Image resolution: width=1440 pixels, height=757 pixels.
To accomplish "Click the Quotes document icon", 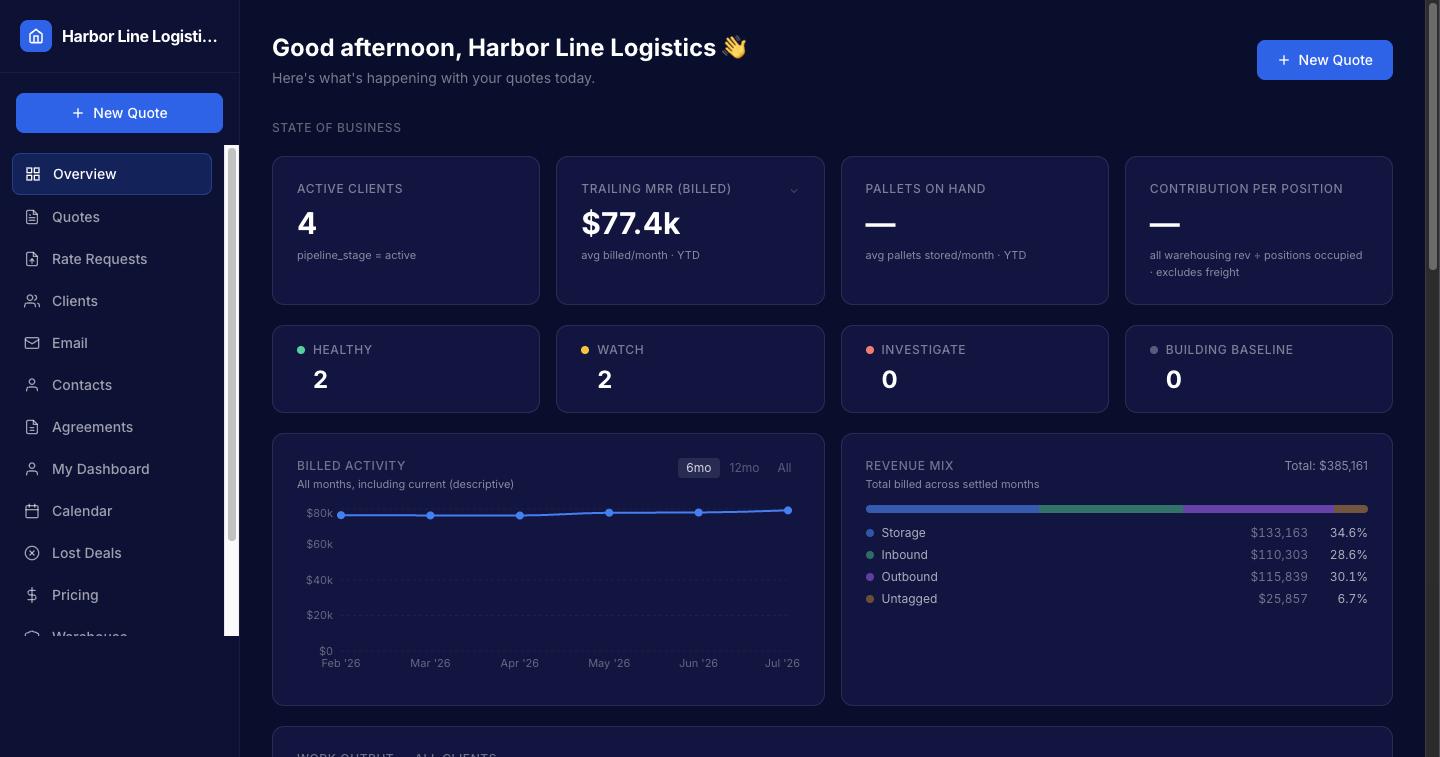I will coord(32,217).
